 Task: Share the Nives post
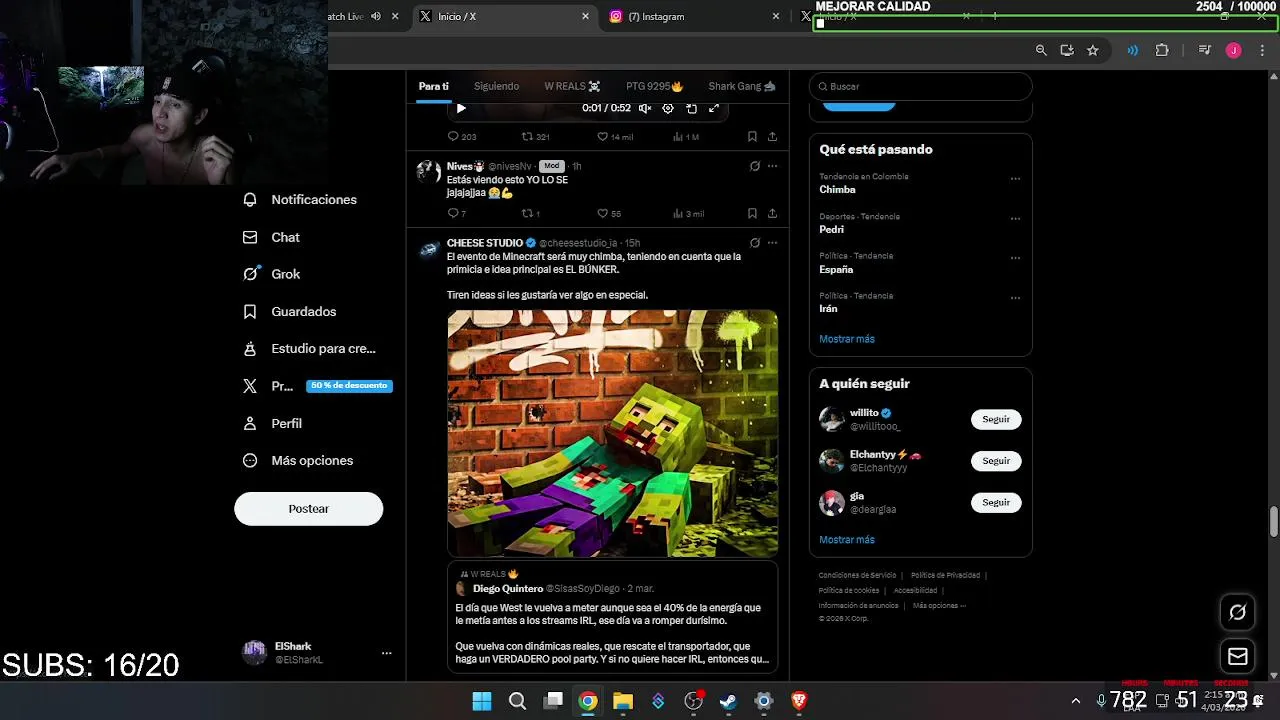[x=772, y=213]
